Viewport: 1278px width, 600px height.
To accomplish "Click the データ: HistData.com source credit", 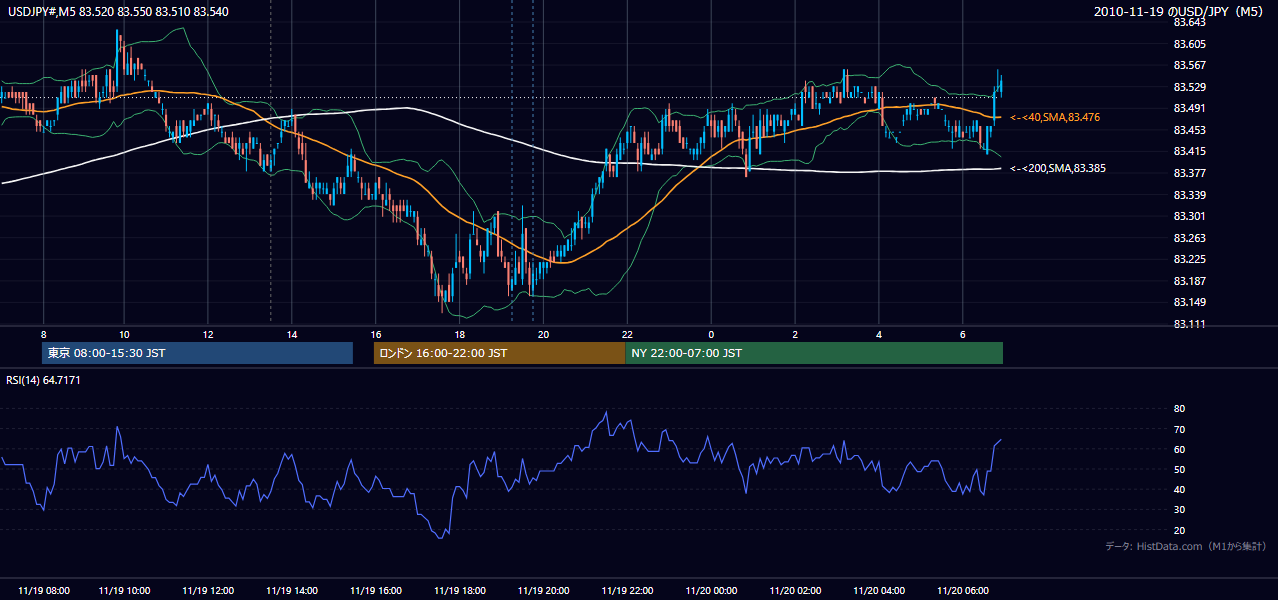I will 1186,546.
